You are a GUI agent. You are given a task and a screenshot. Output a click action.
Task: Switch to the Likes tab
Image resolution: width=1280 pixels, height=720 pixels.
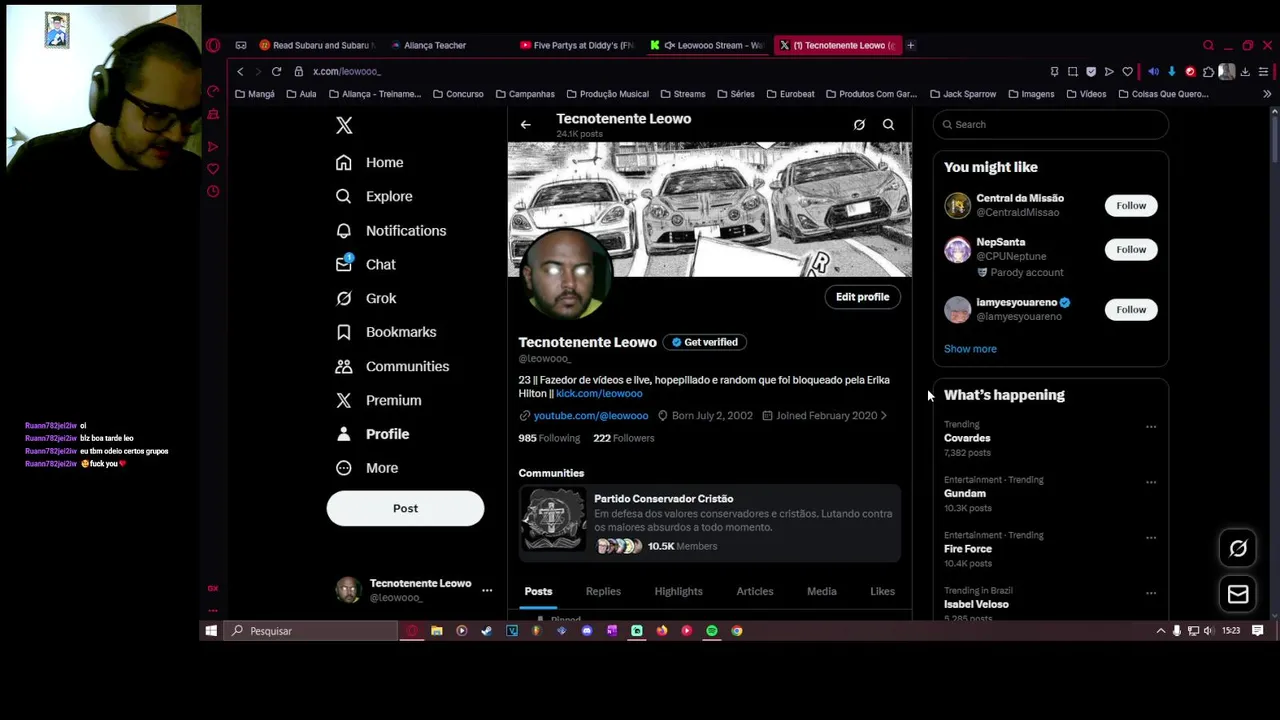pos(882,591)
